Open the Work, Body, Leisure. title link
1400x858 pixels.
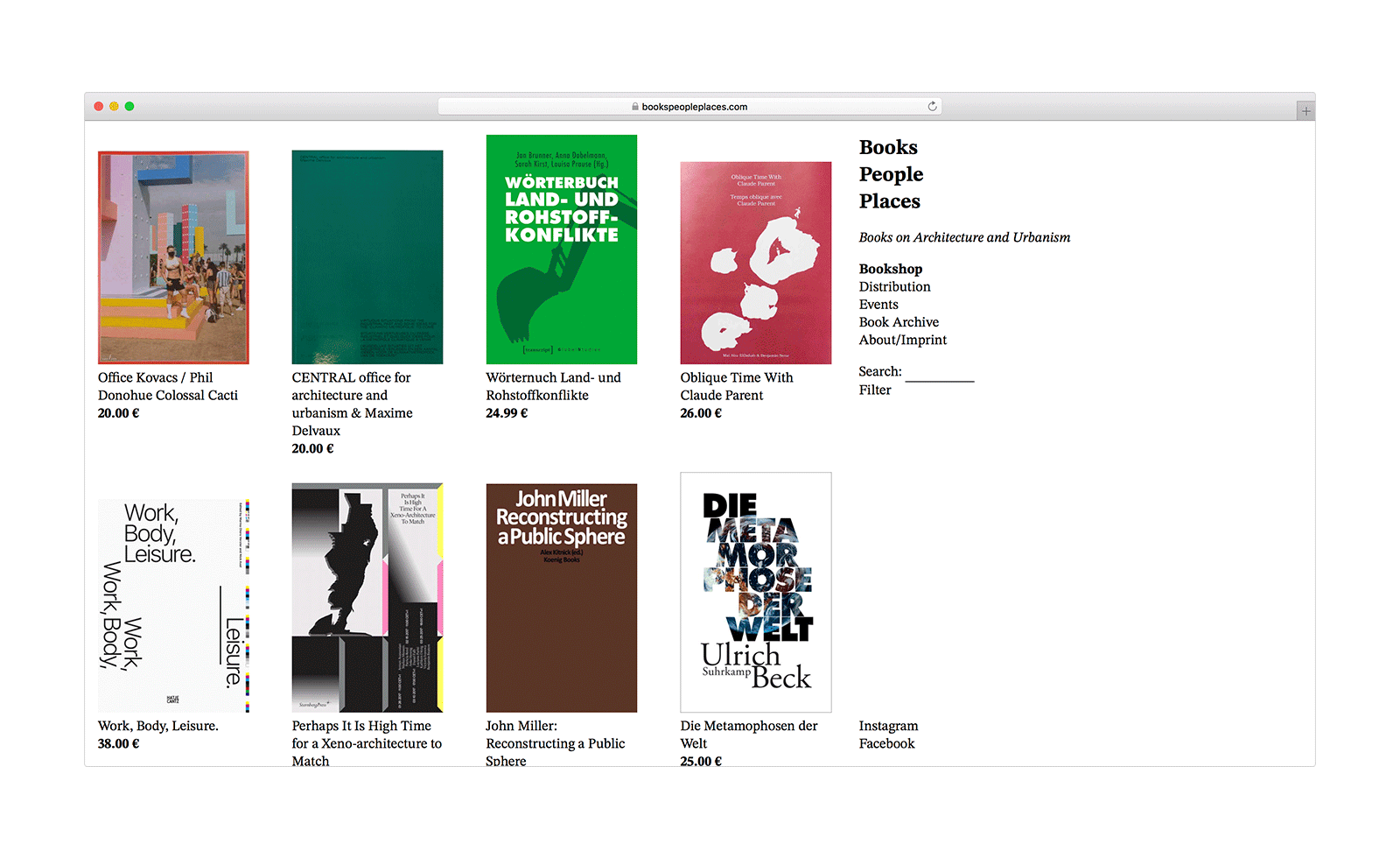(158, 726)
